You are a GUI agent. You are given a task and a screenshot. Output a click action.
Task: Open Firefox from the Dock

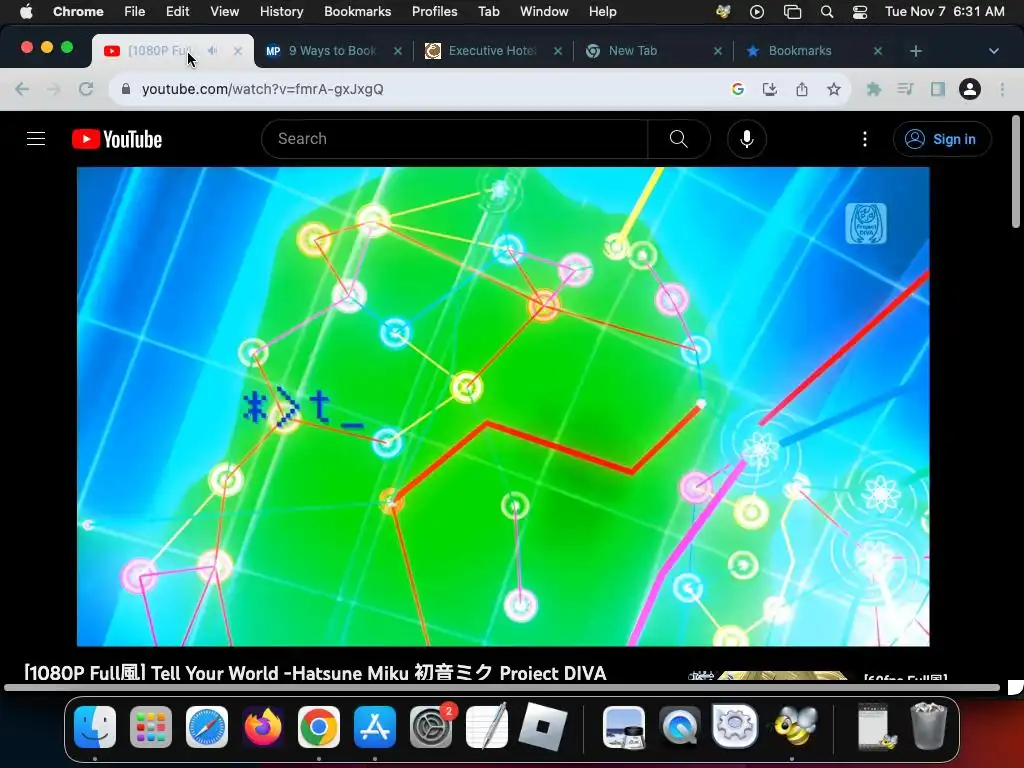click(x=263, y=726)
